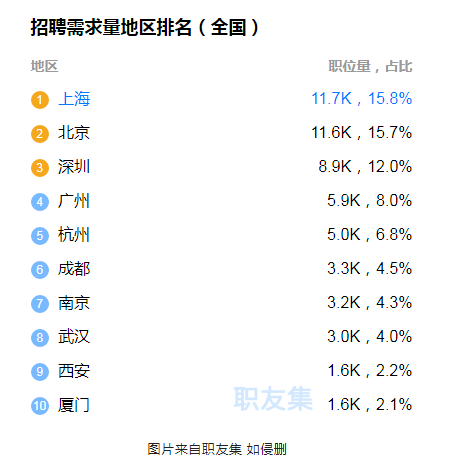Open the 上海 region link
452x461 pixels.
pyautogui.click(x=74, y=99)
